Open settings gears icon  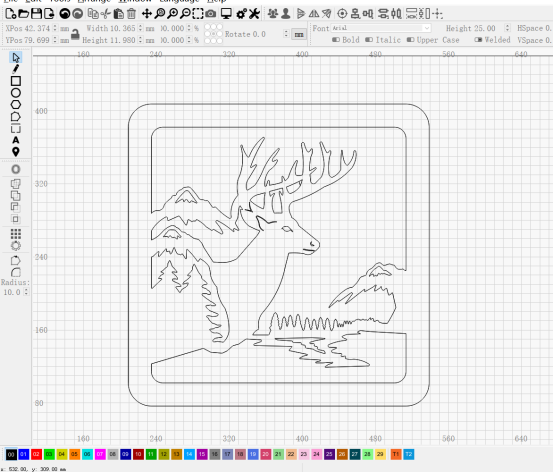pos(242,14)
